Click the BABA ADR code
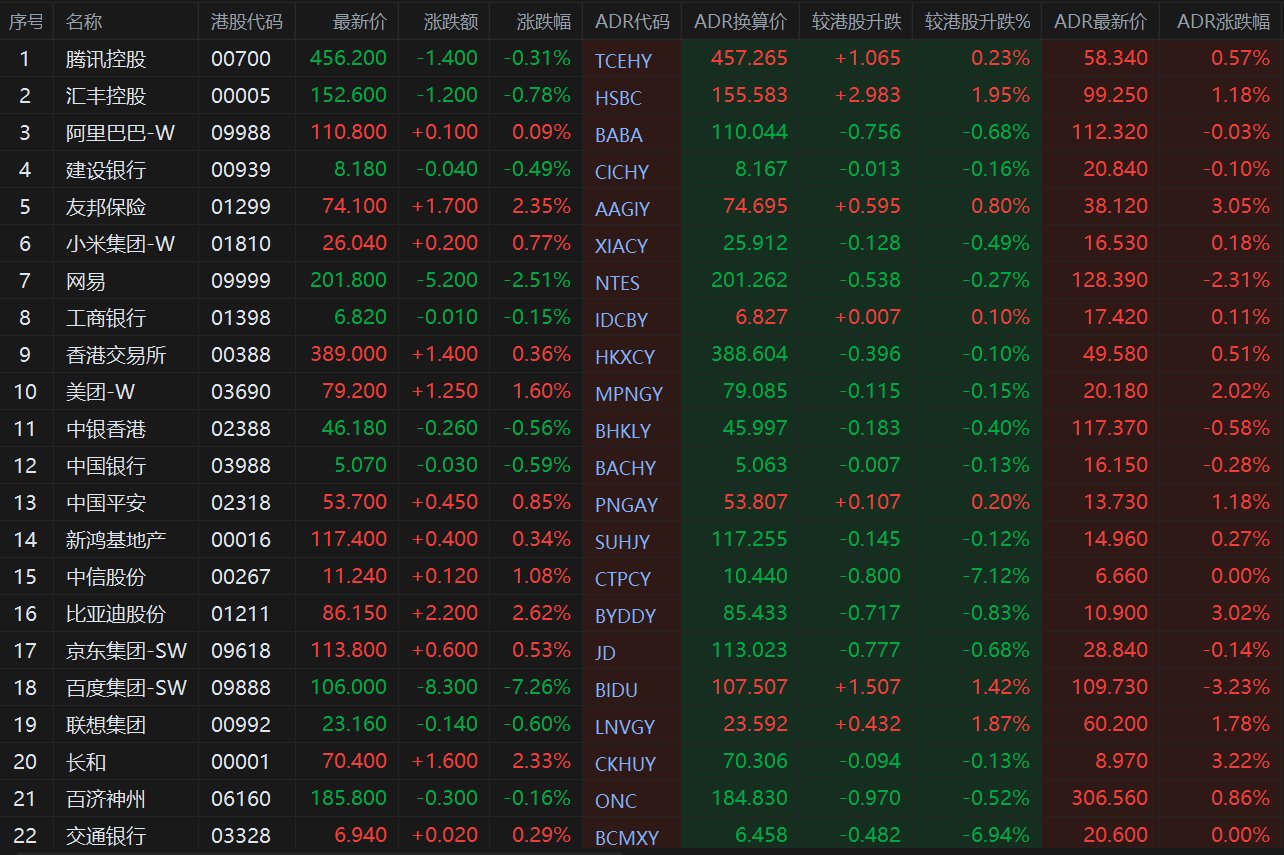 [619, 135]
